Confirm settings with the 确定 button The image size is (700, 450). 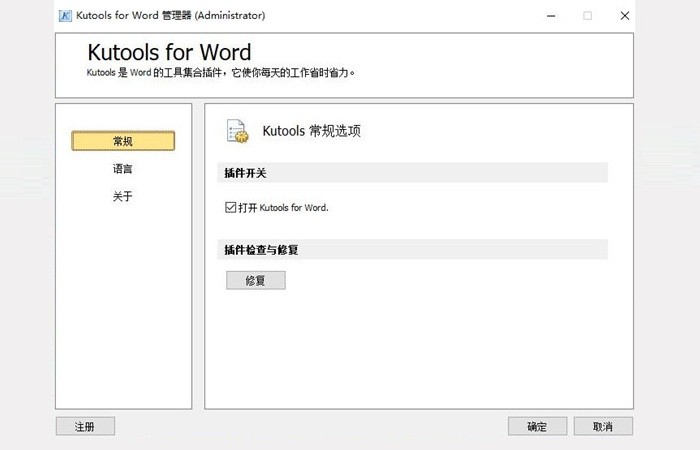537,426
